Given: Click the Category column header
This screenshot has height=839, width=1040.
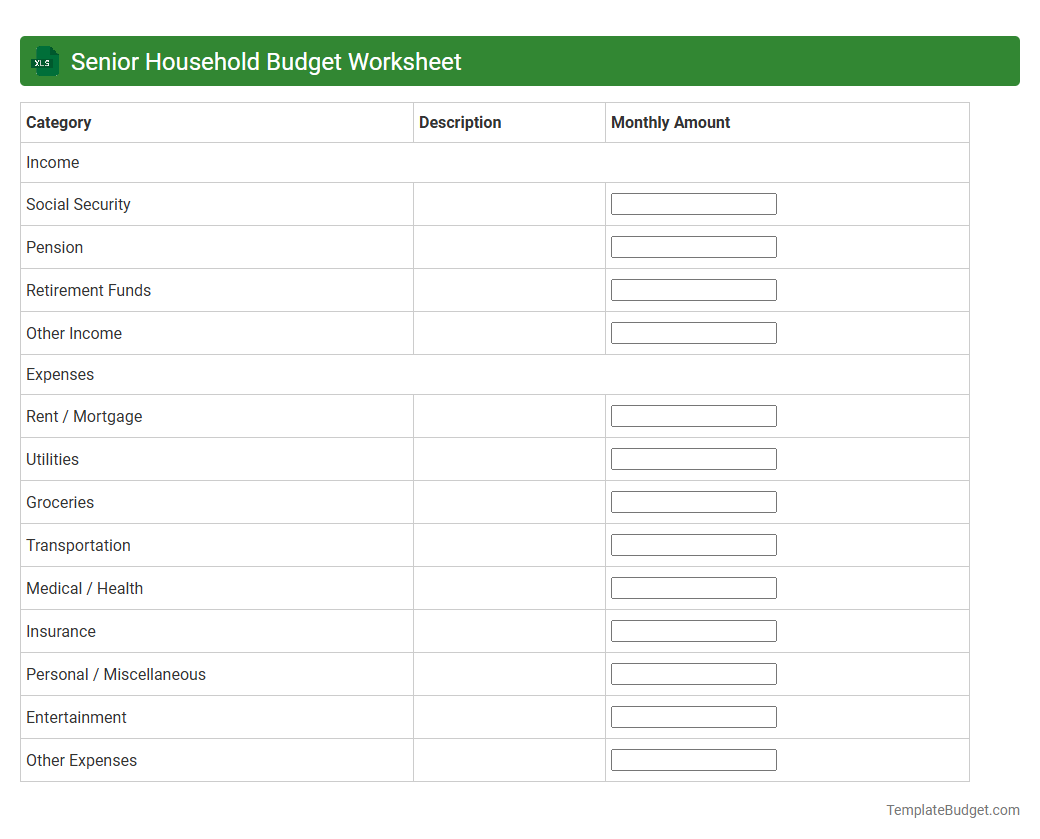Looking at the screenshot, I should click(58, 122).
